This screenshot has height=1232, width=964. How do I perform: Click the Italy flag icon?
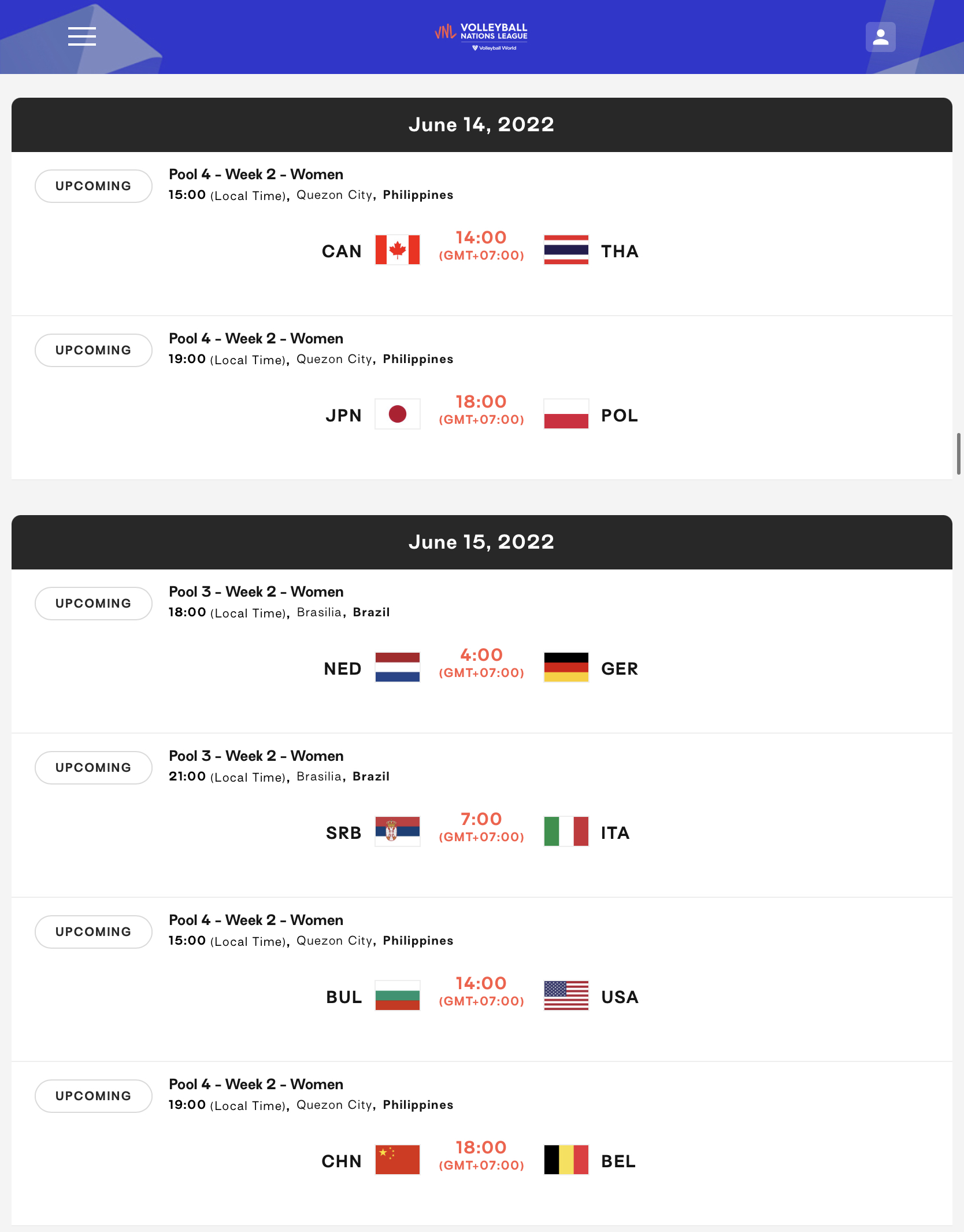click(x=566, y=831)
